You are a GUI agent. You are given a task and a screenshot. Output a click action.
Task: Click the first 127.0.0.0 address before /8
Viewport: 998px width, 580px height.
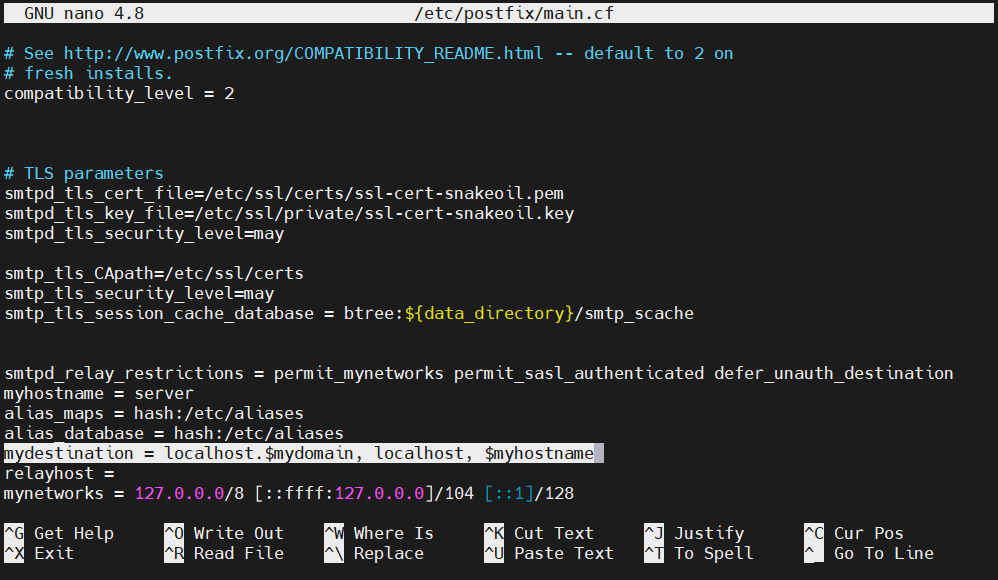point(179,493)
